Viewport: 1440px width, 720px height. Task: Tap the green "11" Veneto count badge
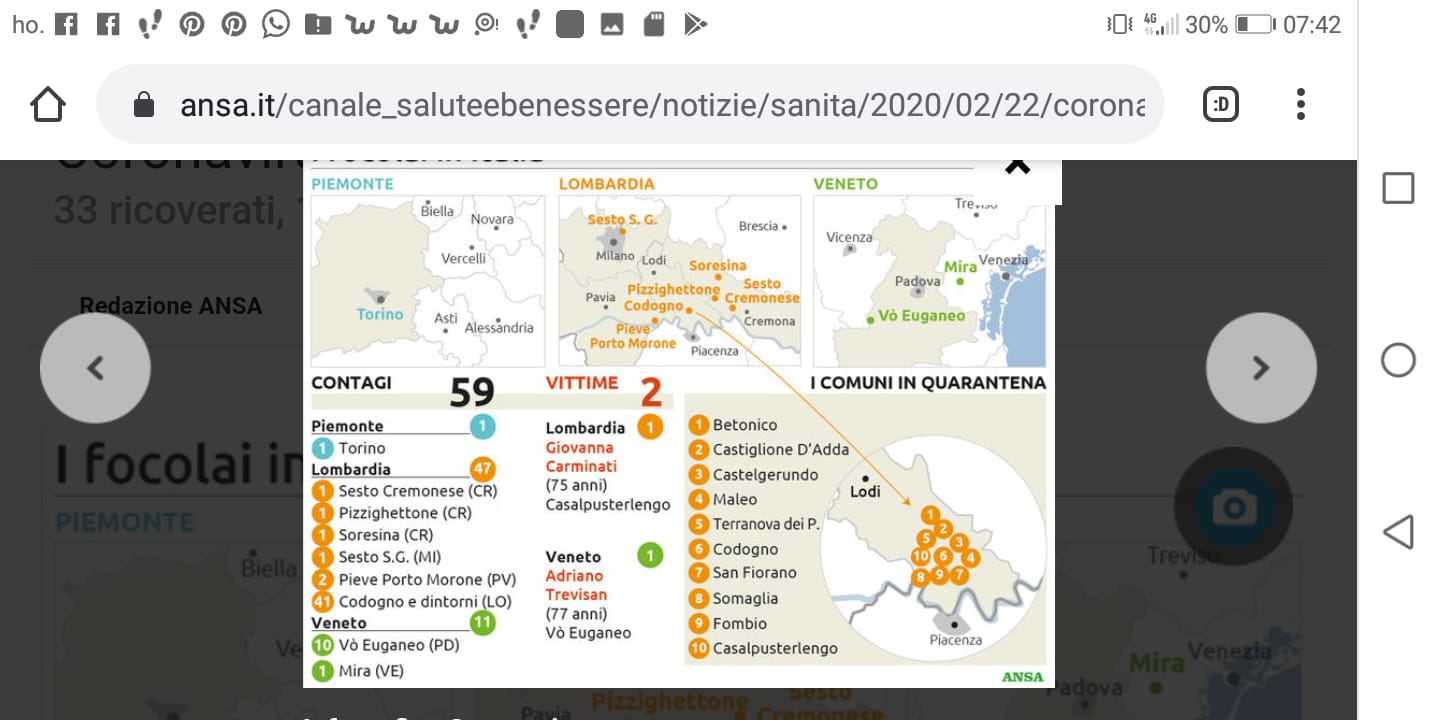482,622
